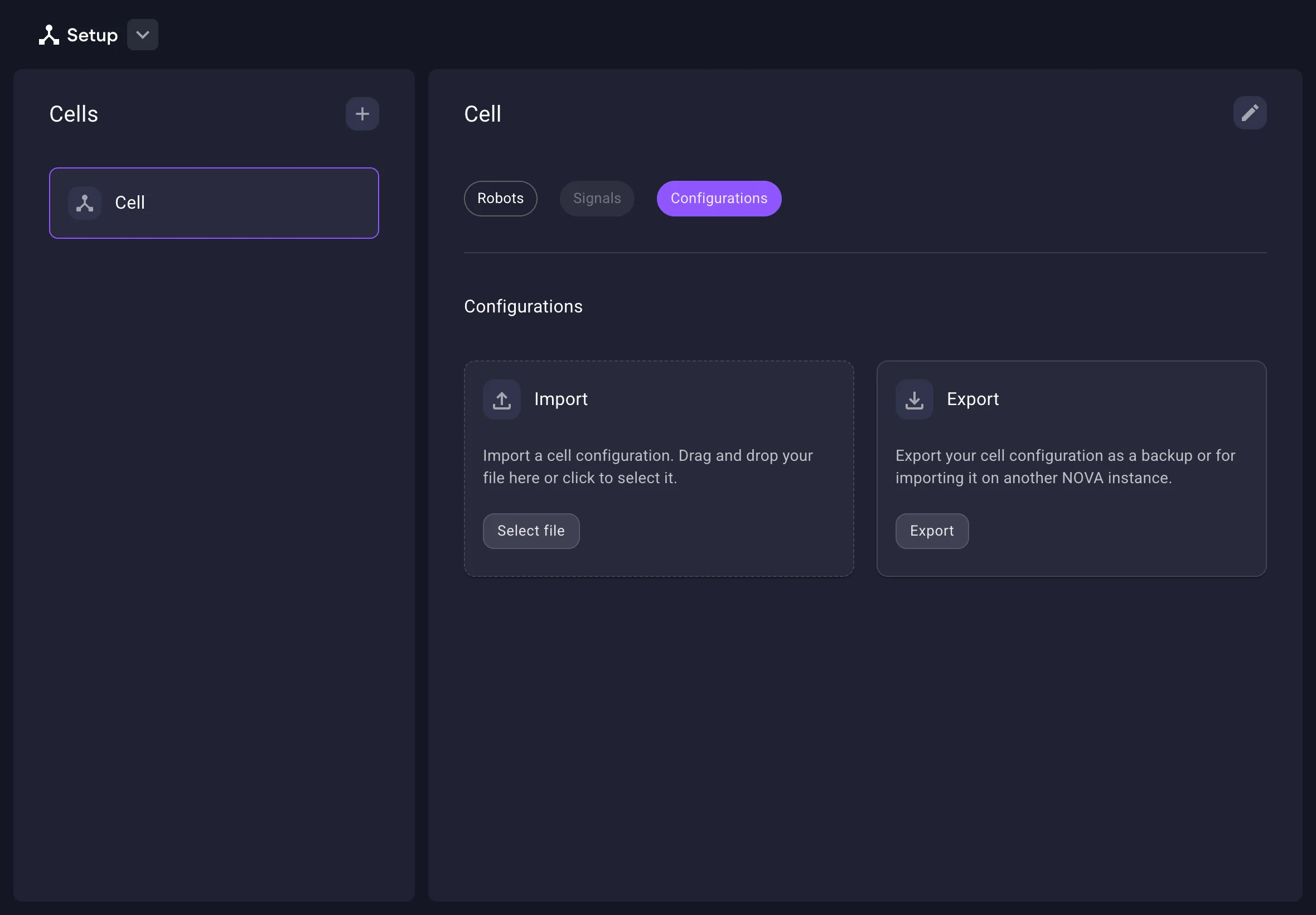Click the upload icon in the Import card

(x=501, y=399)
